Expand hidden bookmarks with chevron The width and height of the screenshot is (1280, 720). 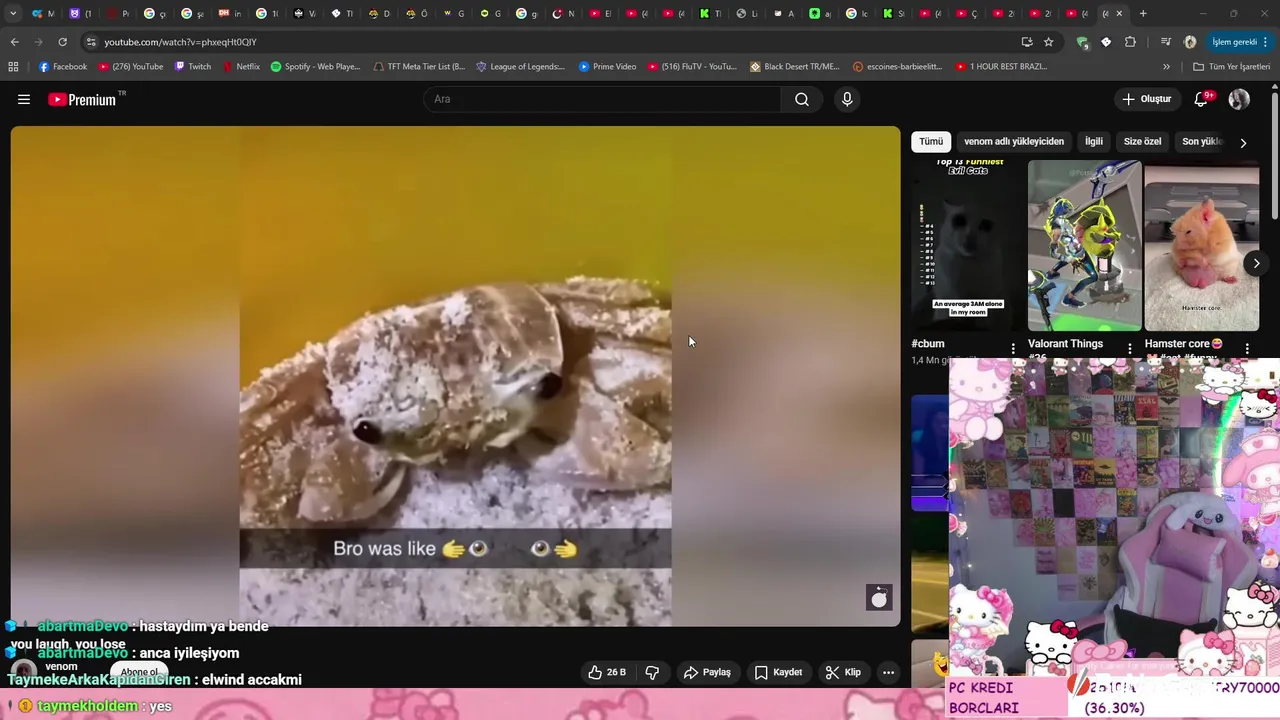(1166, 67)
